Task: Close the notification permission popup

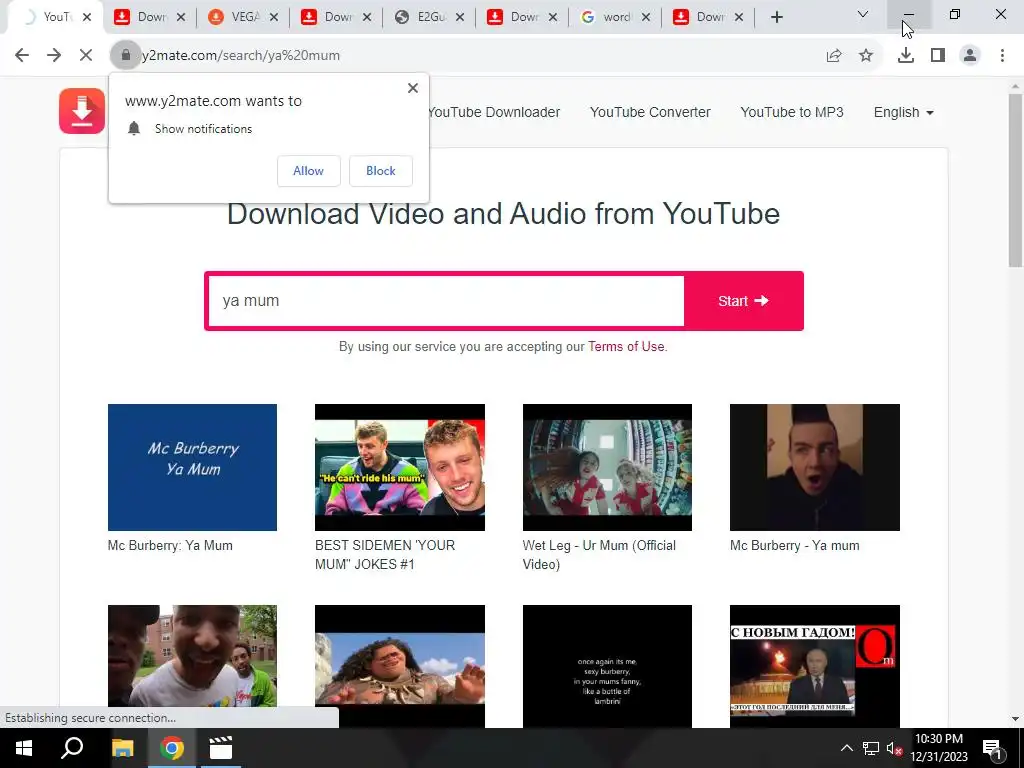Action: [x=413, y=88]
